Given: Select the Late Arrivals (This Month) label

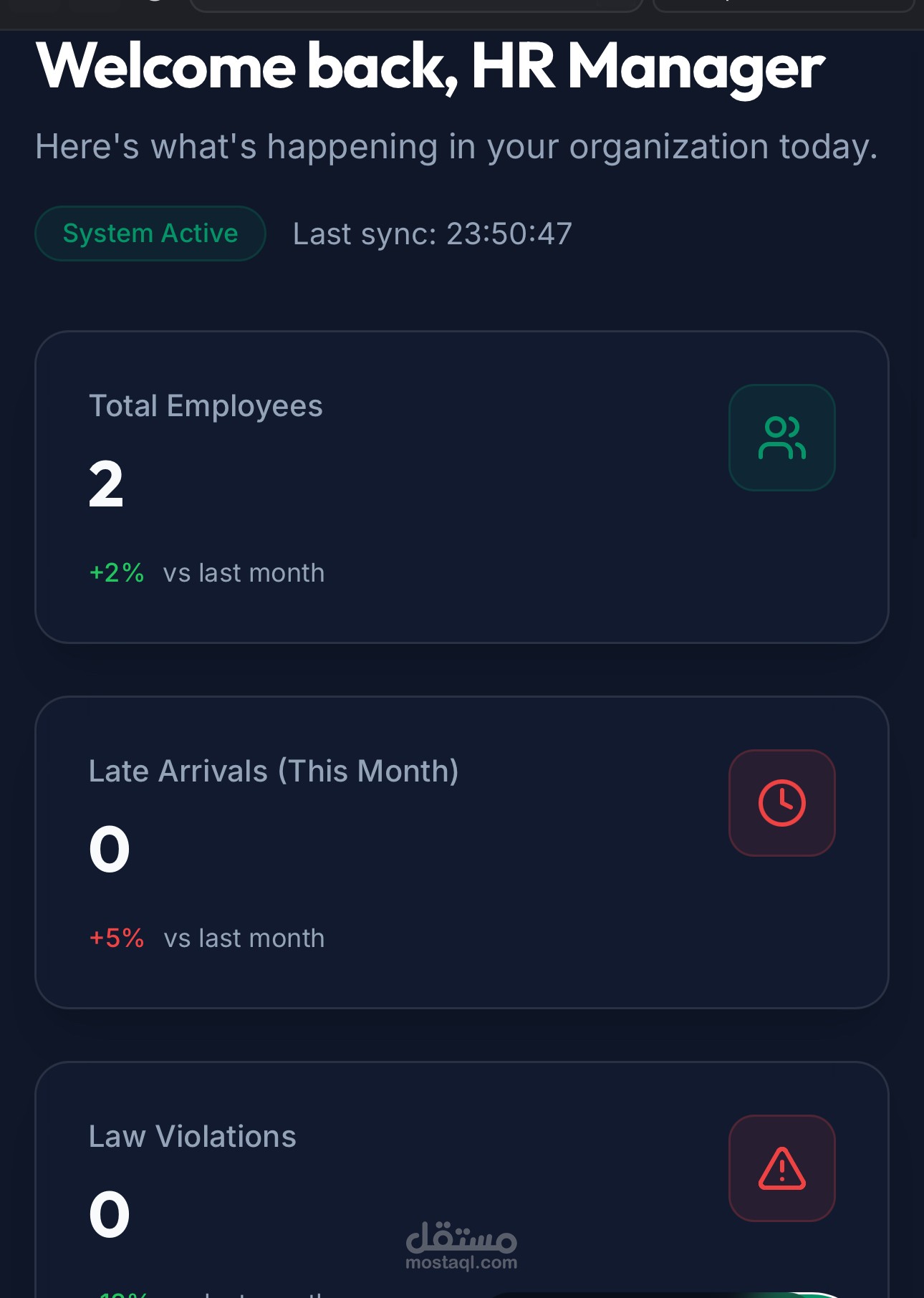Looking at the screenshot, I should tap(274, 771).
